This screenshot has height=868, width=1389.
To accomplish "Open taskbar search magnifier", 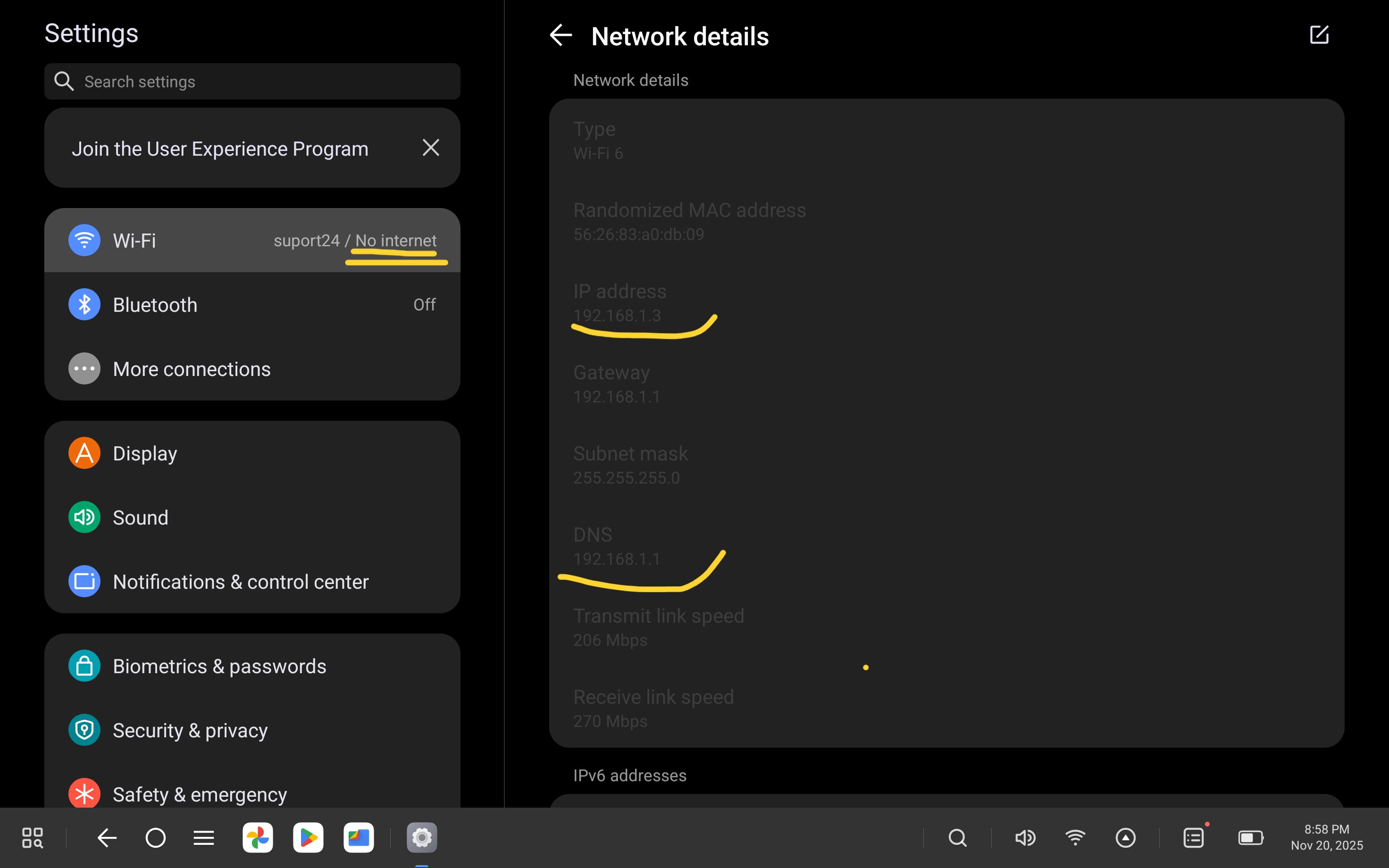I will (957, 838).
